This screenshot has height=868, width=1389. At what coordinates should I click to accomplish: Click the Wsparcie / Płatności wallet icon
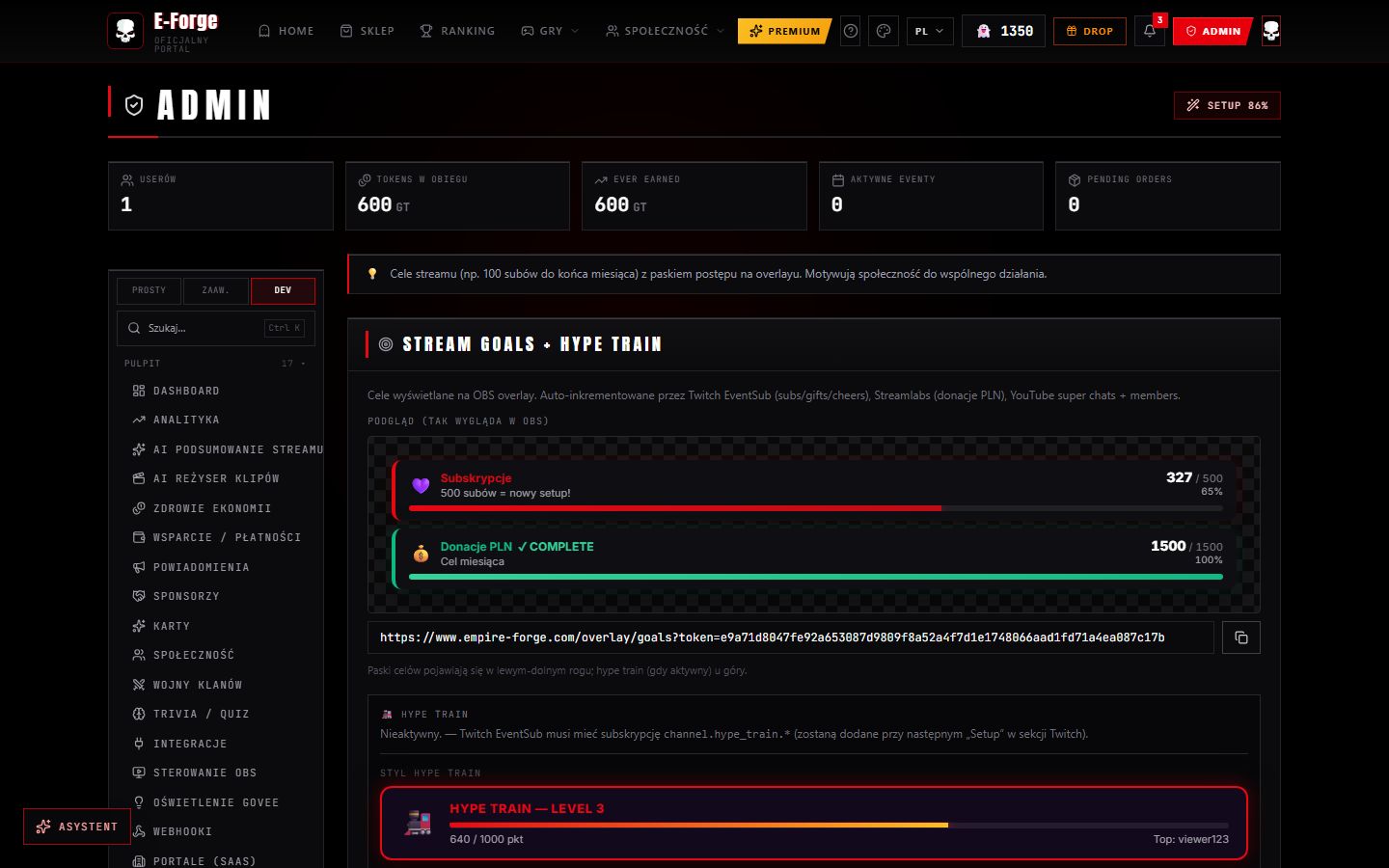(x=139, y=537)
